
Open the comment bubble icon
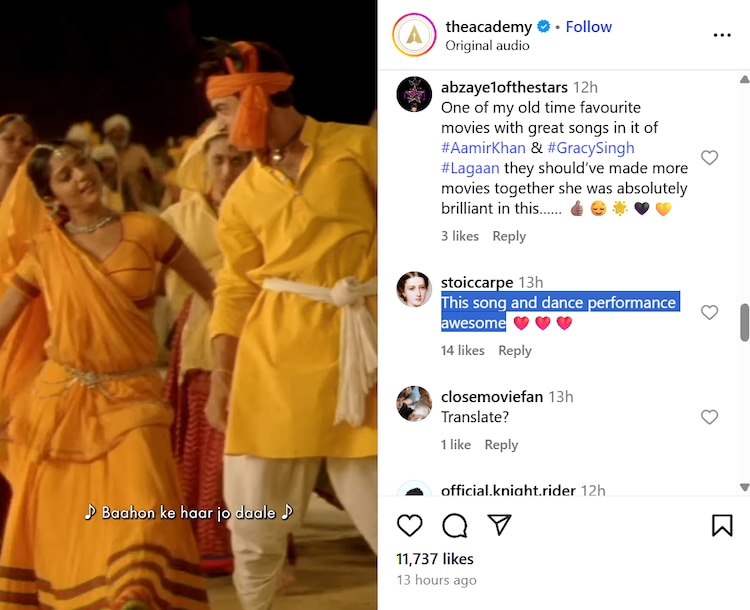[x=455, y=525]
